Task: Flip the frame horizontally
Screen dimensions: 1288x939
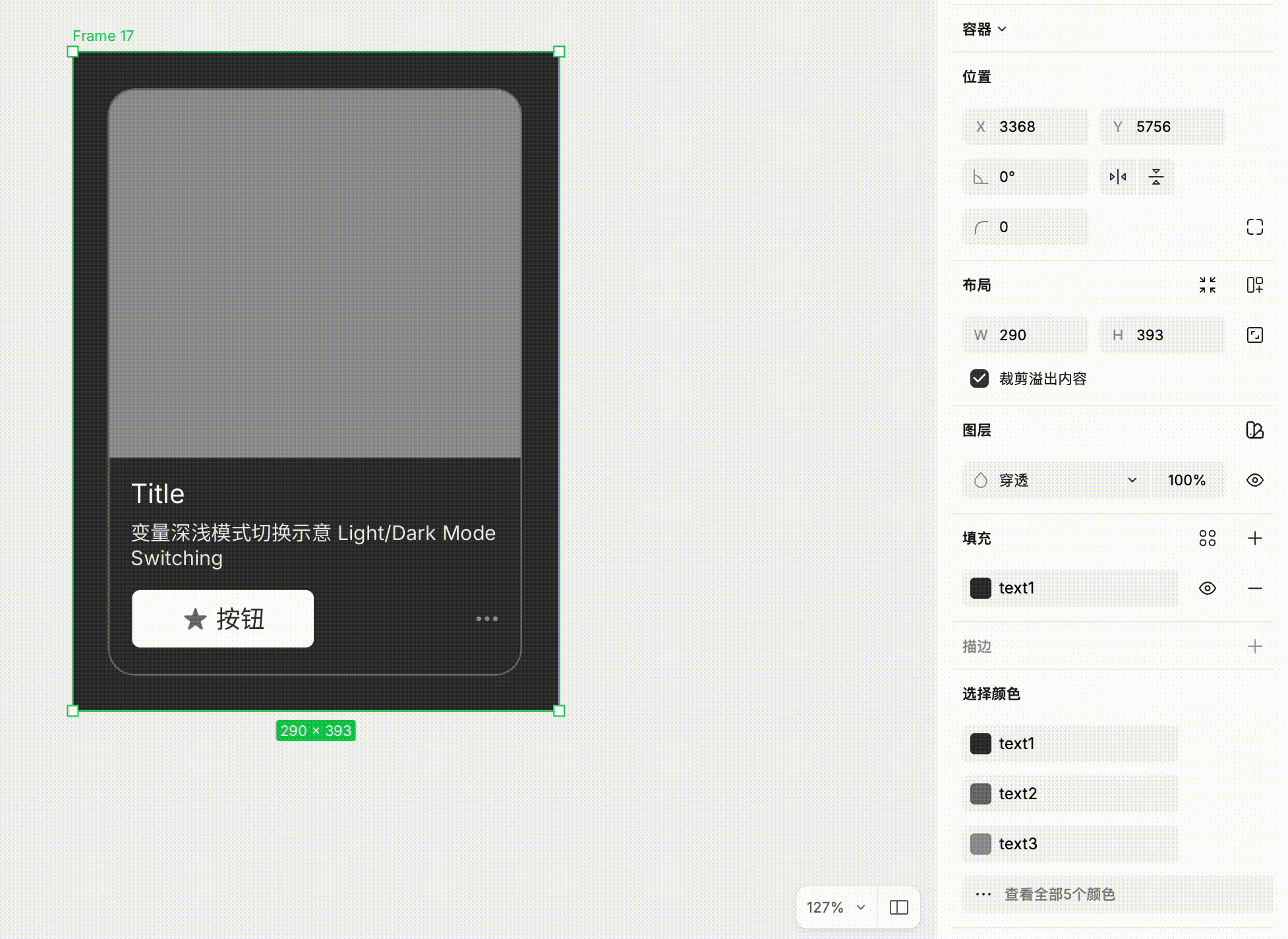Action: pyautogui.click(x=1118, y=177)
